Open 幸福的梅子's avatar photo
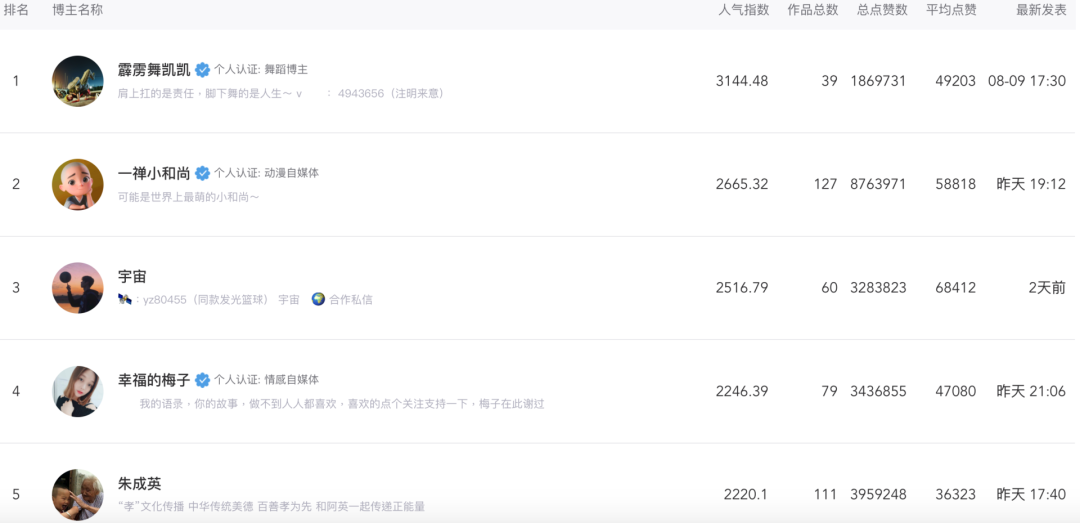Image resolution: width=1080 pixels, height=523 pixels. [x=78, y=391]
